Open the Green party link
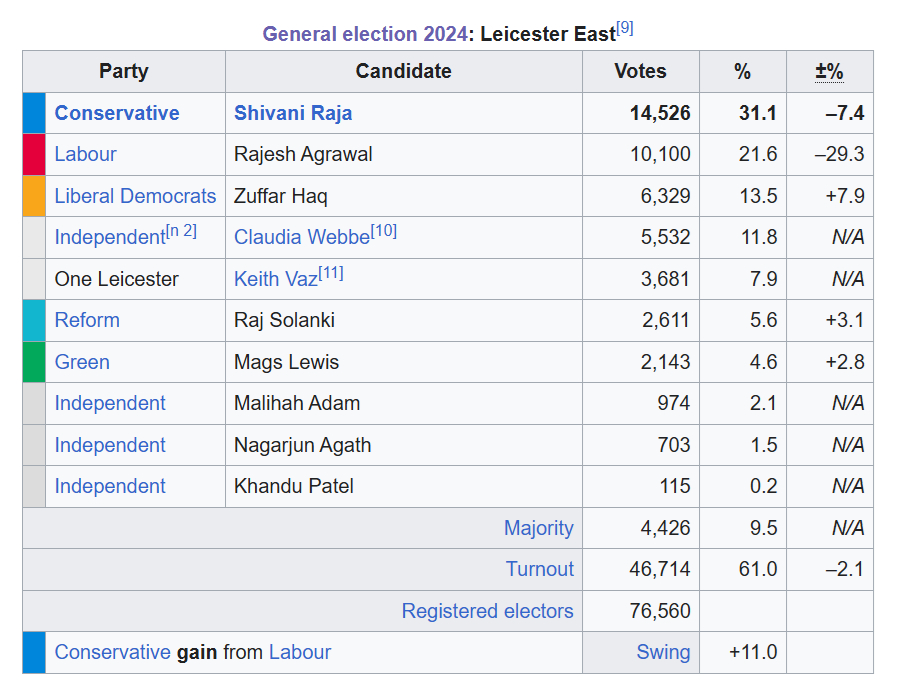 tap(82, 362)
